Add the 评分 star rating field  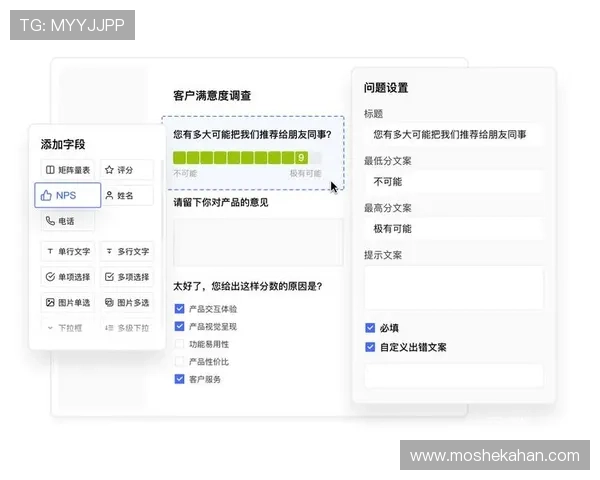point(127,170)
